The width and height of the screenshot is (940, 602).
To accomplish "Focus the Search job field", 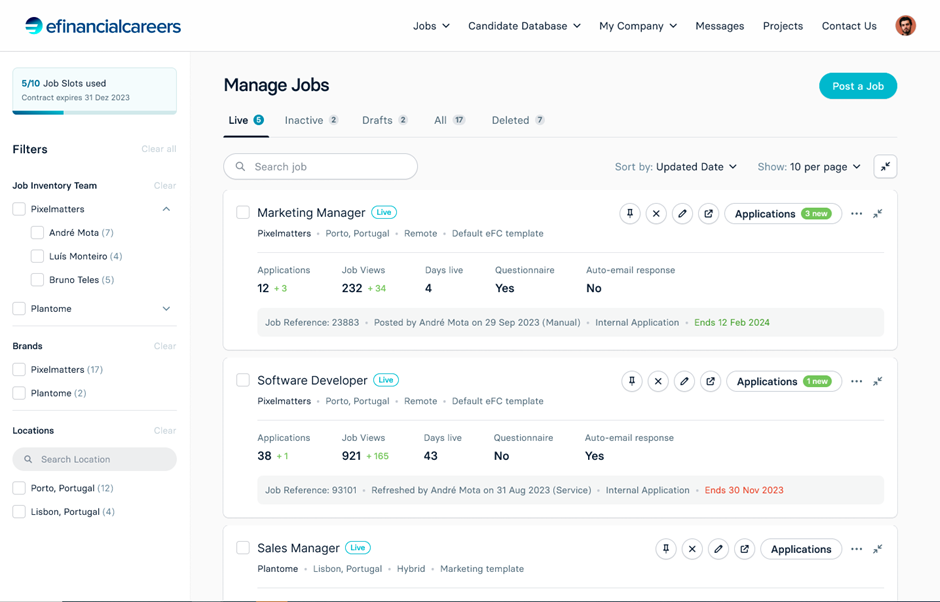I will point(320,167).
